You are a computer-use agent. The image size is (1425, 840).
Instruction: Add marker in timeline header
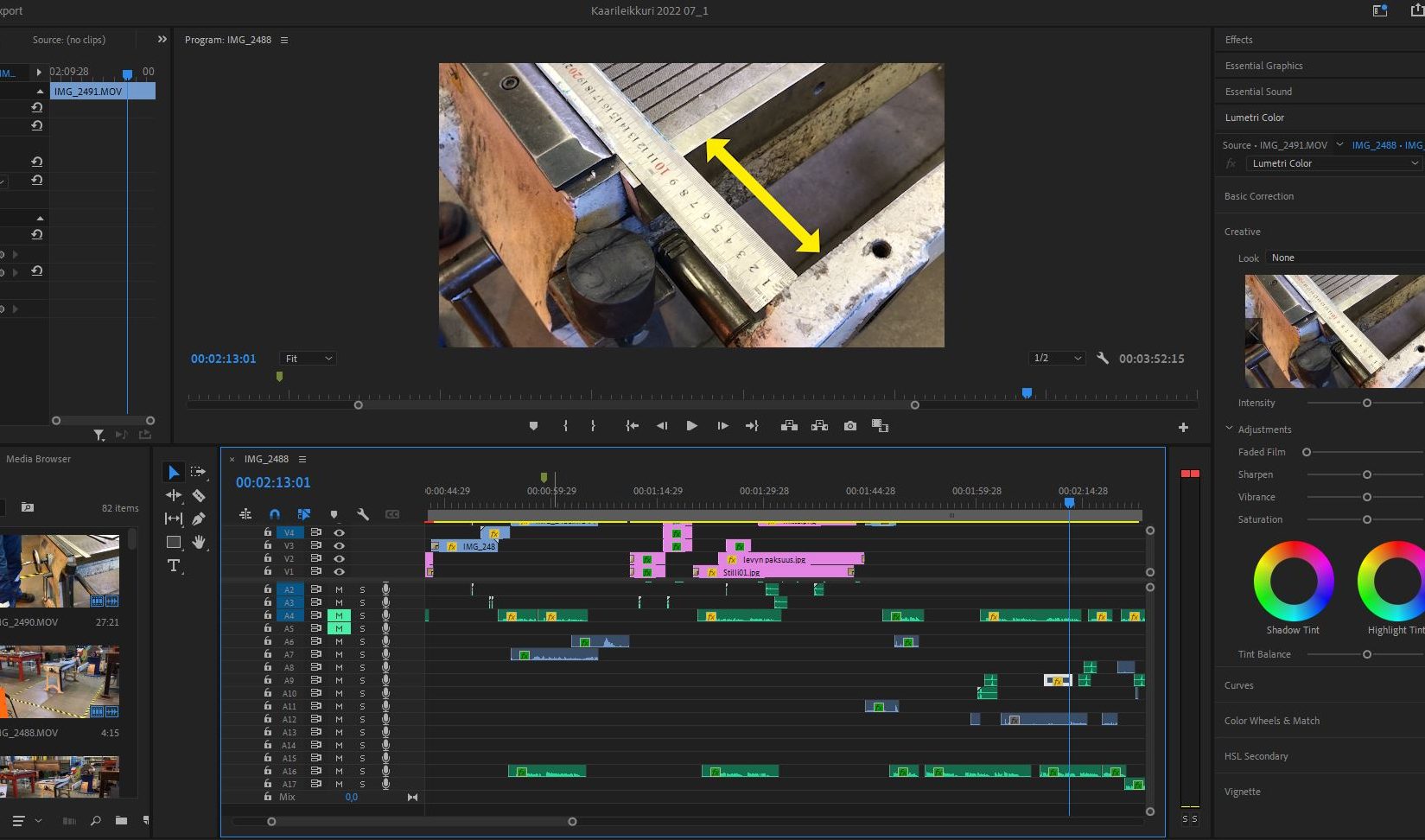click(334, 514)
